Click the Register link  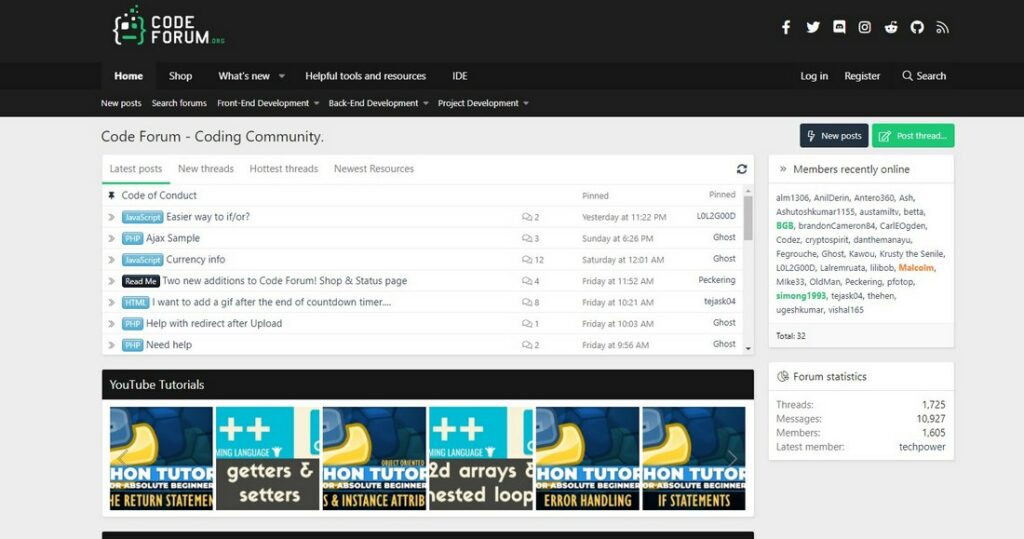[x=862, y=76]
